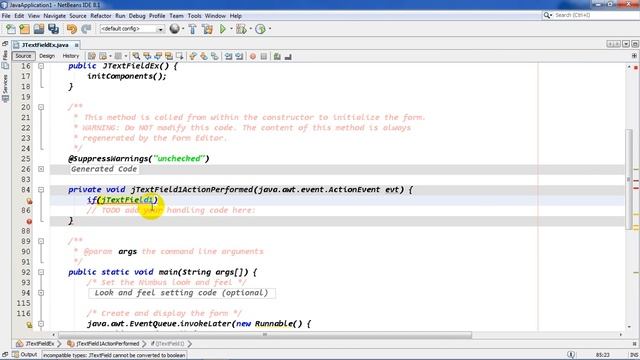Viewport: 640px width, 360px height.
Task: Collapse the jTextField1ActionPerformed fold at line 84
Action: [x=41, y=189]
